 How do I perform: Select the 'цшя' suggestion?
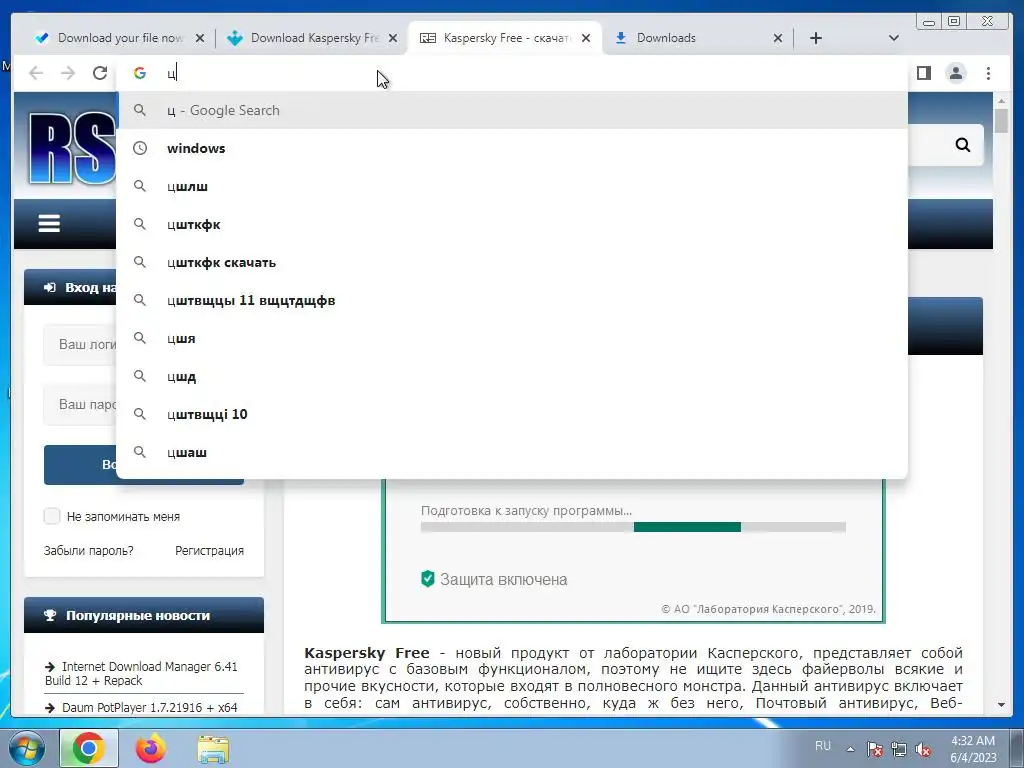pos(512,338)
